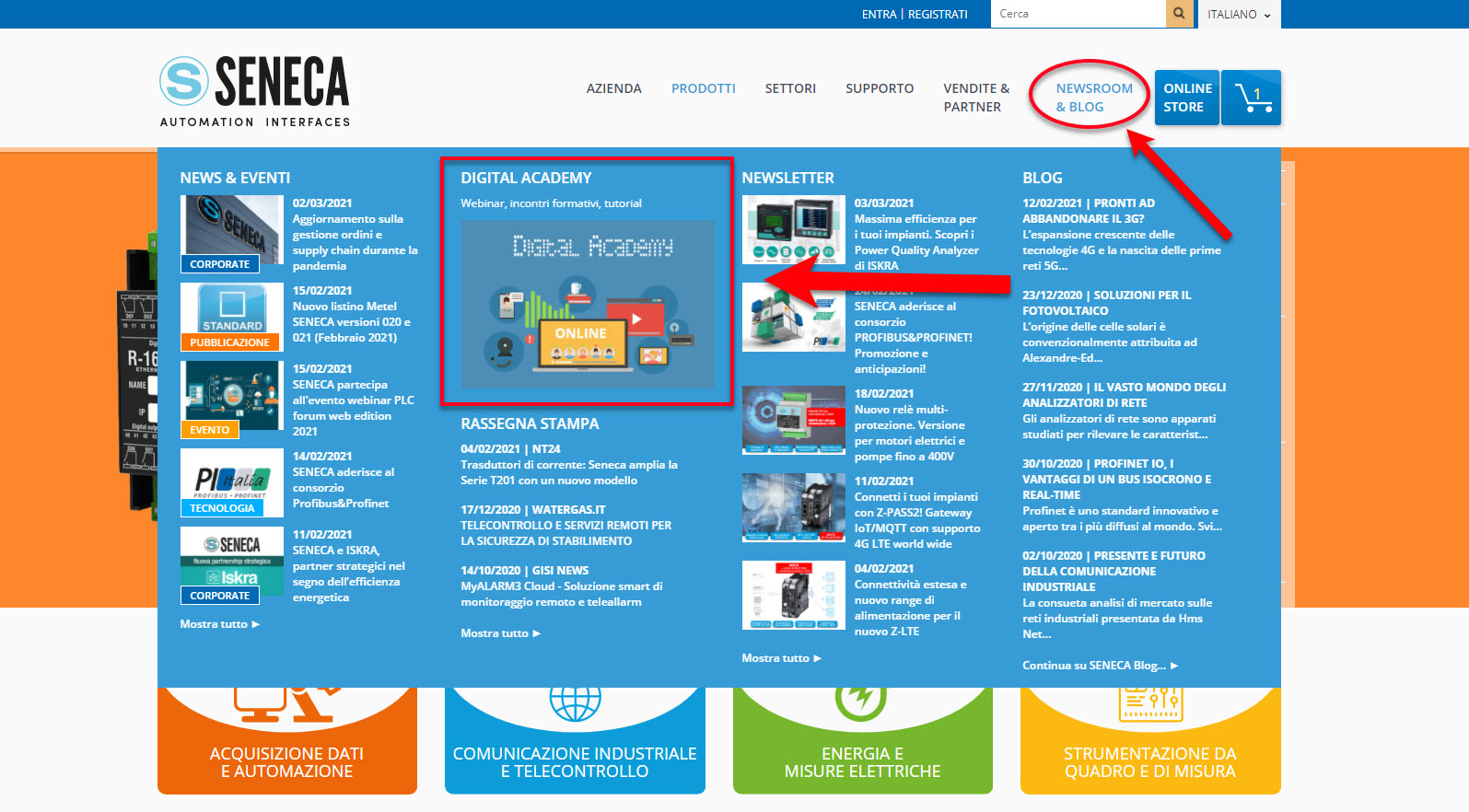Open the VENDITE & PARTNER menu
The width and height of the screenshot is (1469, 812).
click(x=976, y=98)
